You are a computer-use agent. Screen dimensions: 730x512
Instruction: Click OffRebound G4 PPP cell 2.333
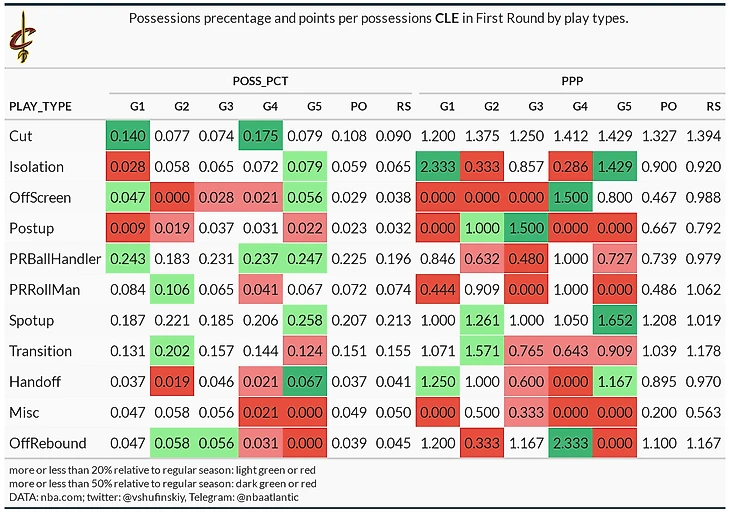coord(579,443)
